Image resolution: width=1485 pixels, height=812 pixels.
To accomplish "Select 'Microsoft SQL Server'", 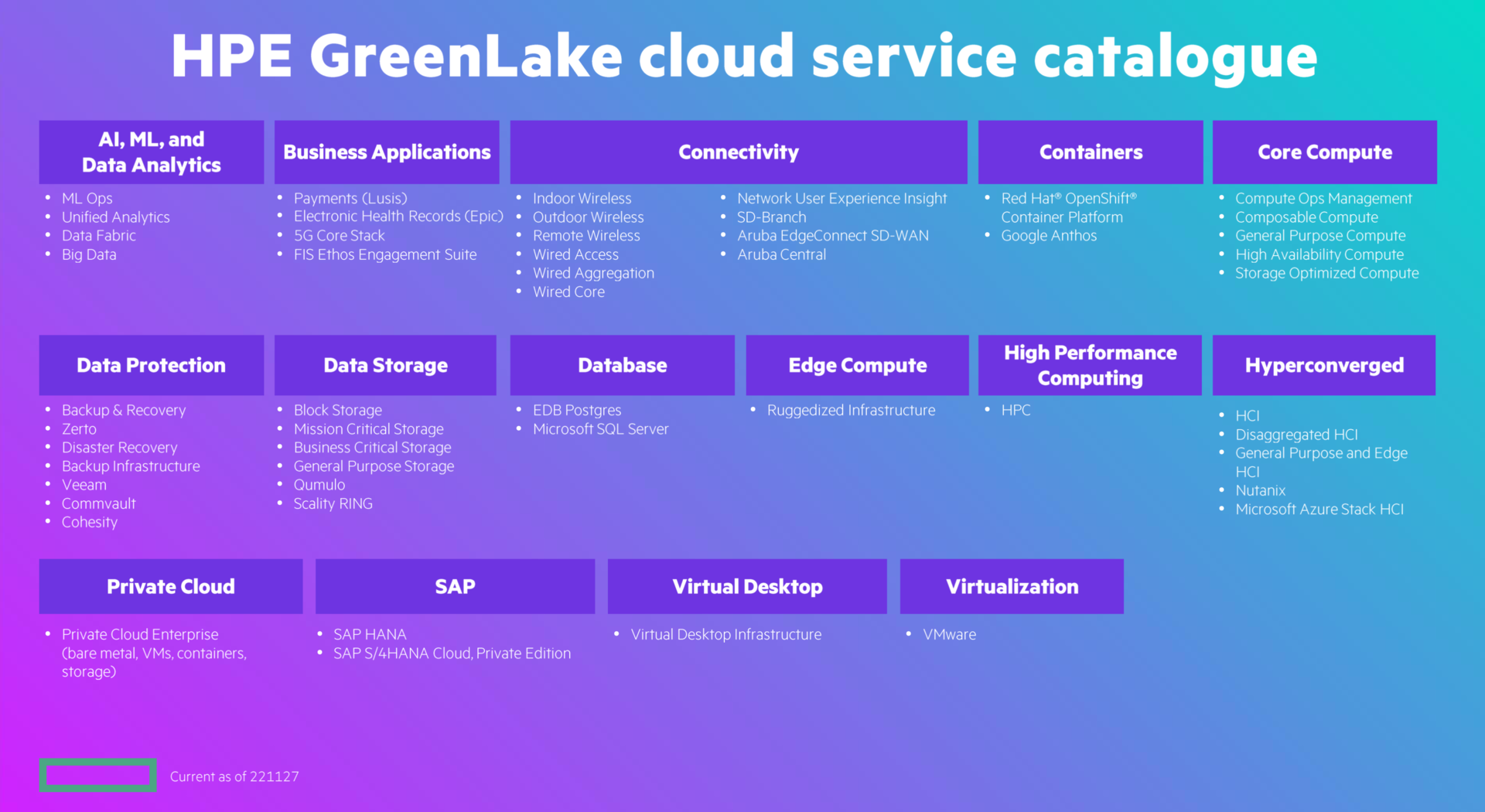I will [x=601, y=429].
